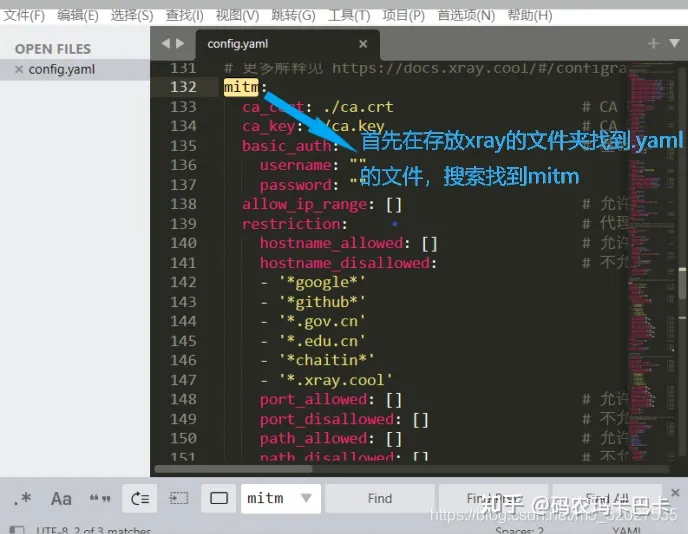Click the Find Prev button
The height and width of the screenshot is (534, 688).
click(493, 498)
